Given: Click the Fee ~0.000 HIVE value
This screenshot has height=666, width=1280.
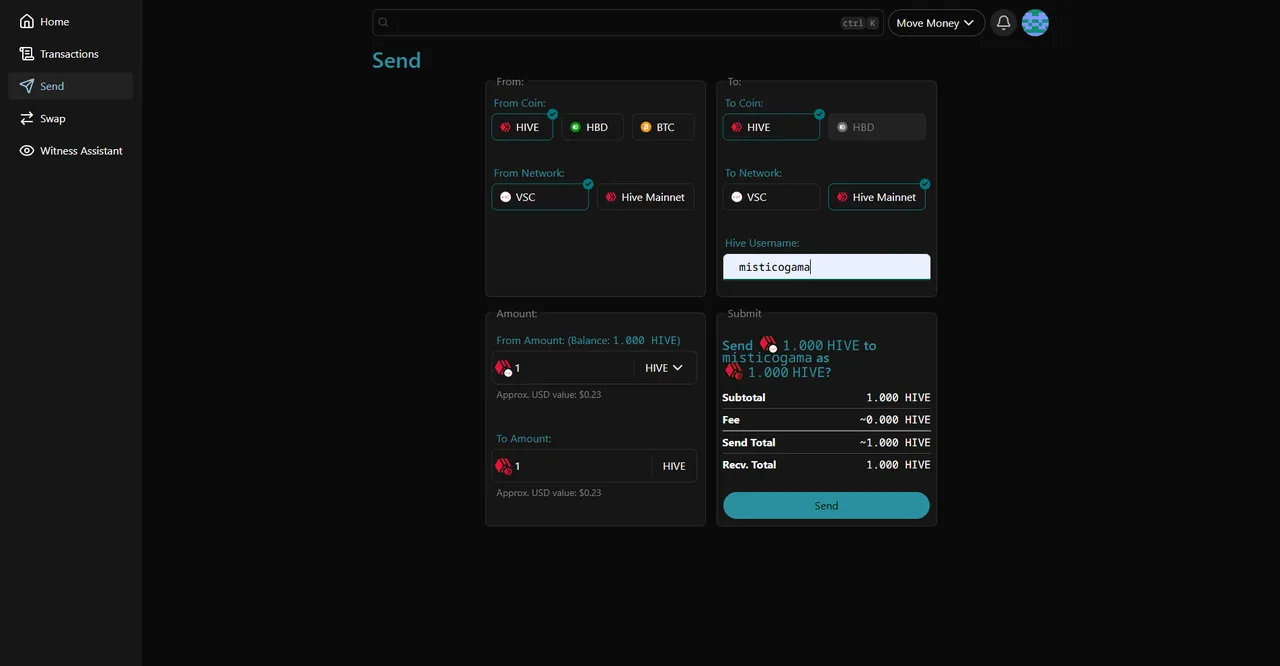Looking at the screenshot, I should 895,420.
